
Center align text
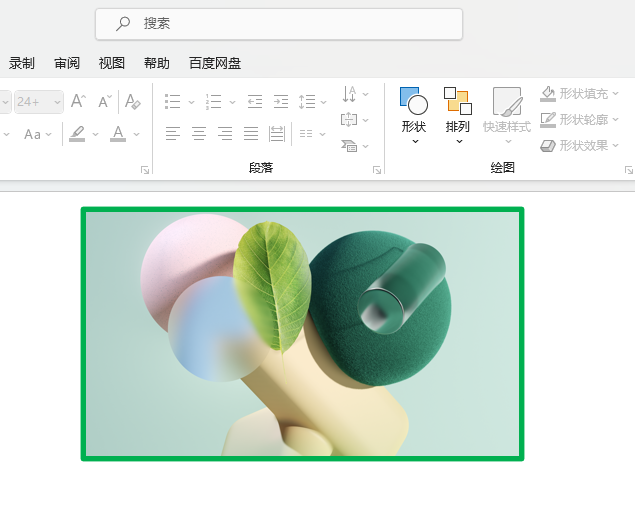[x=199, y=134]
